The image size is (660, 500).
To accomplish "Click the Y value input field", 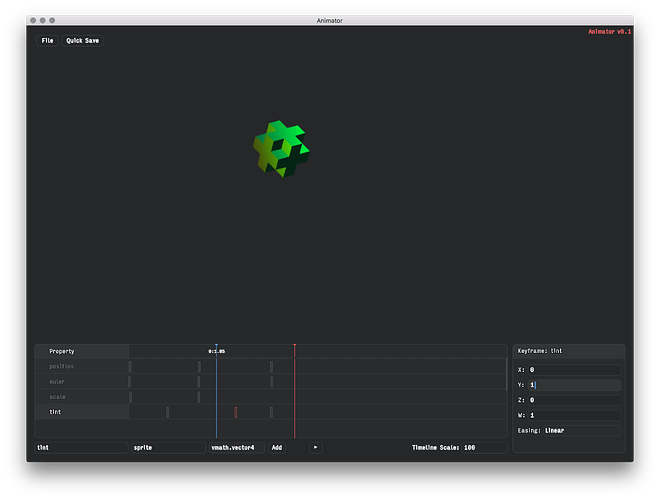I will point(574,385).
